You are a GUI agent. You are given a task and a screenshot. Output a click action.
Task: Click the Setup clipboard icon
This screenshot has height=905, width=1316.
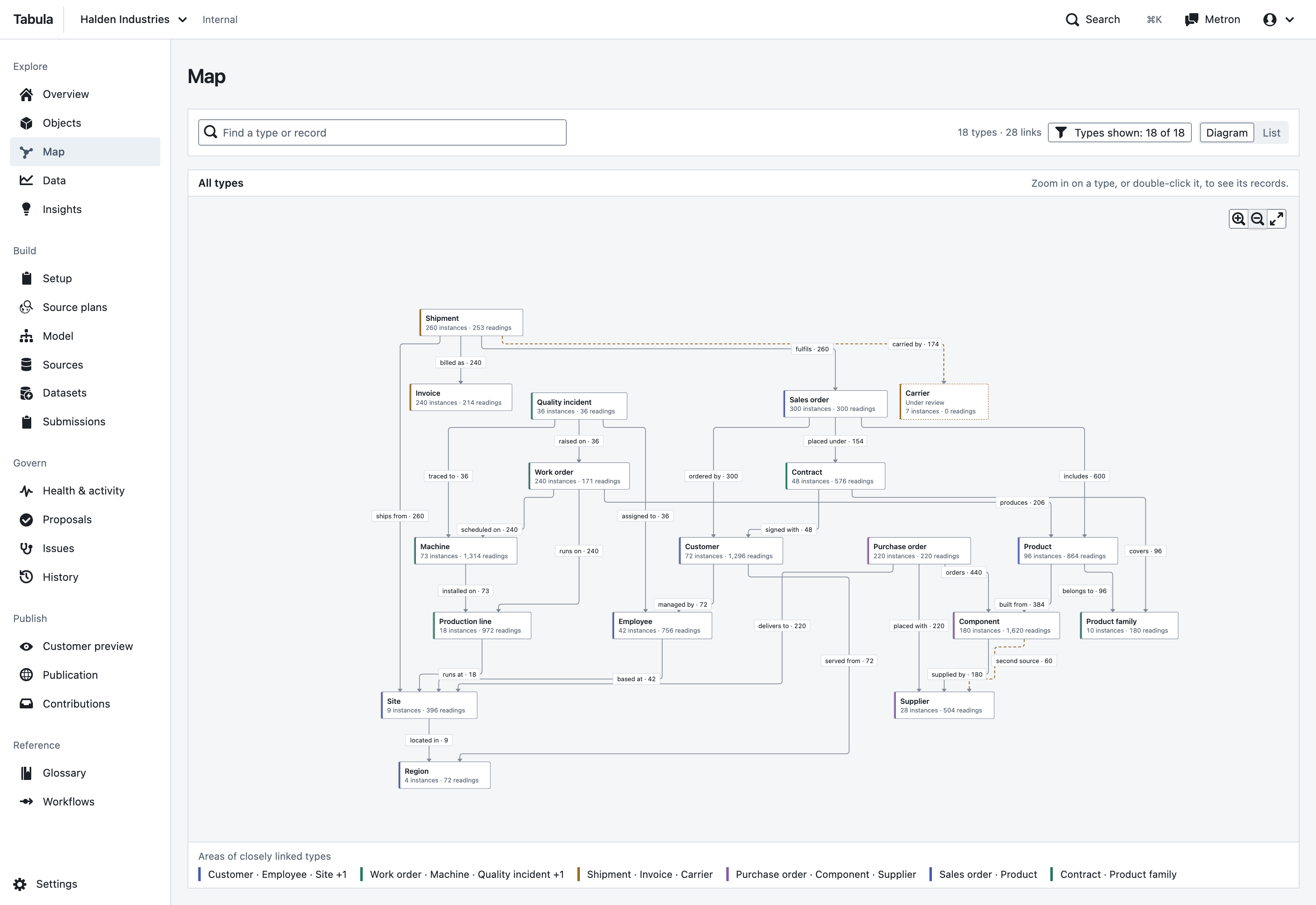[26, 278]
